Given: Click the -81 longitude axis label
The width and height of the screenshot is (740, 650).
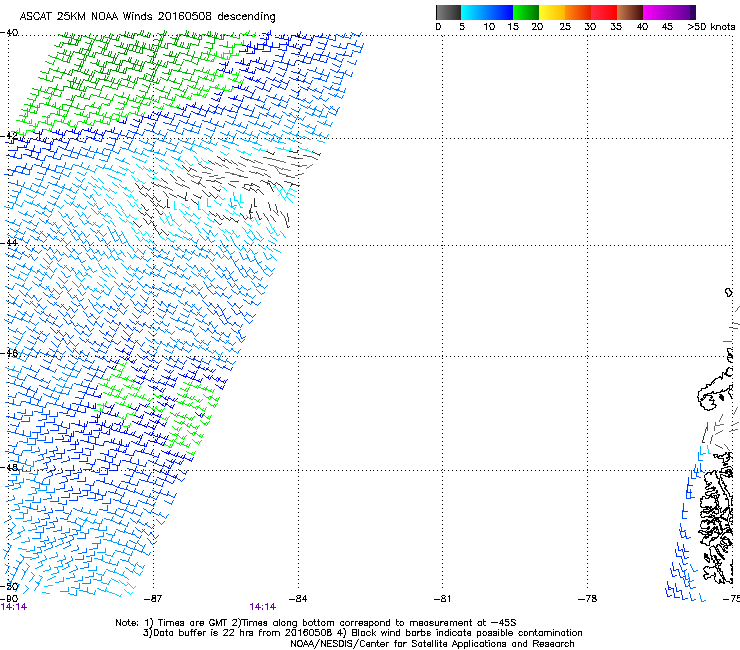Looking at the screenshot, I should point(442,599).
